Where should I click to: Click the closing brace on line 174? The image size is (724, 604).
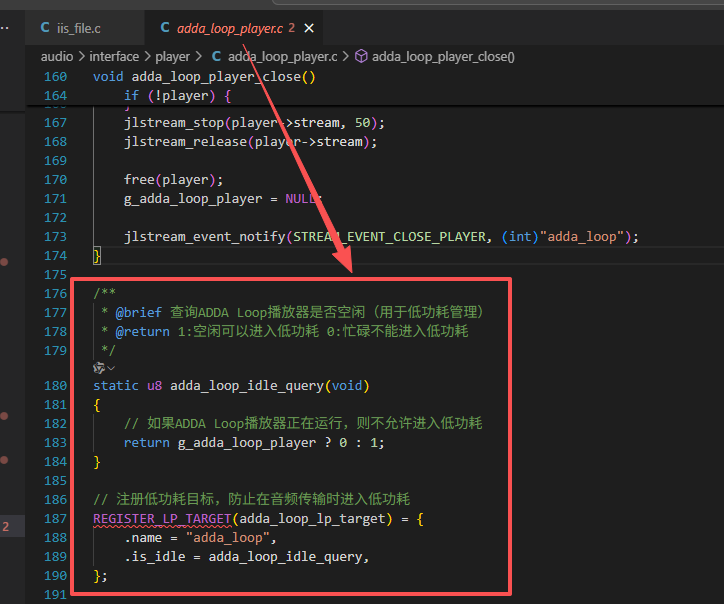tap(97, 256)
